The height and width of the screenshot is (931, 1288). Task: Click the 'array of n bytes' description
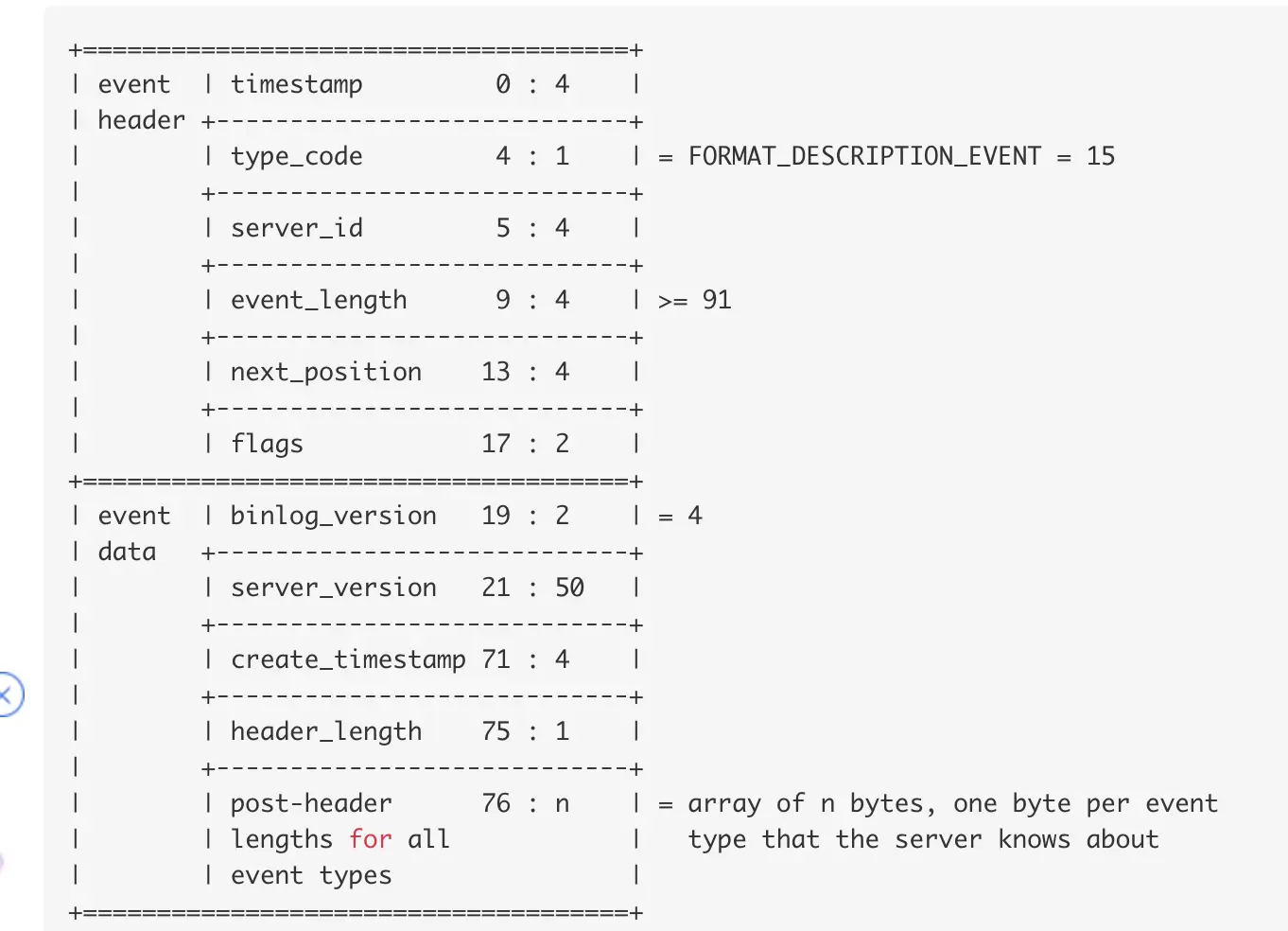click(805, 804)
